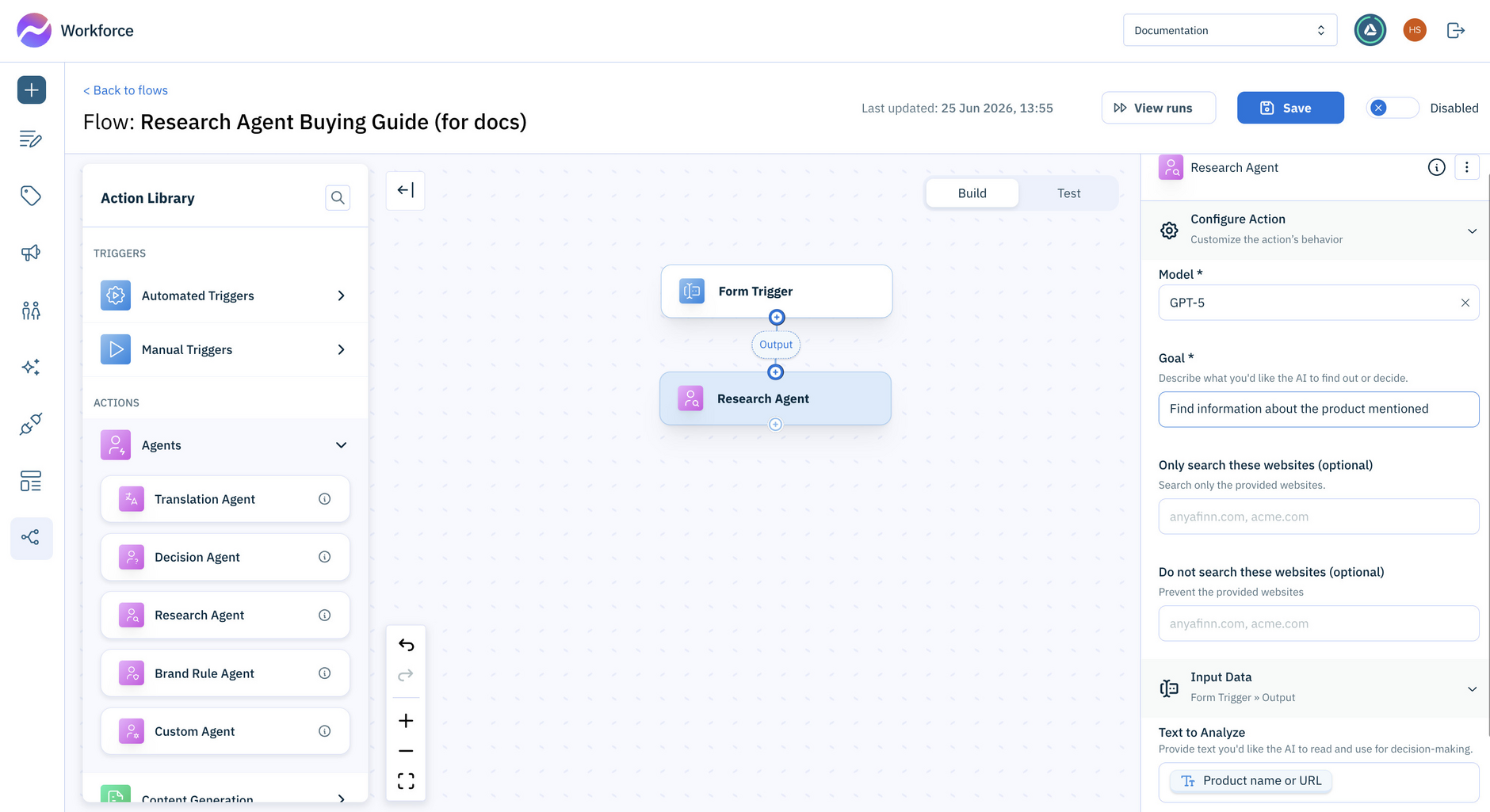Click the megaphone icon in sidebar
This screenshot has height=812, width=1490.
pos(31,253)
